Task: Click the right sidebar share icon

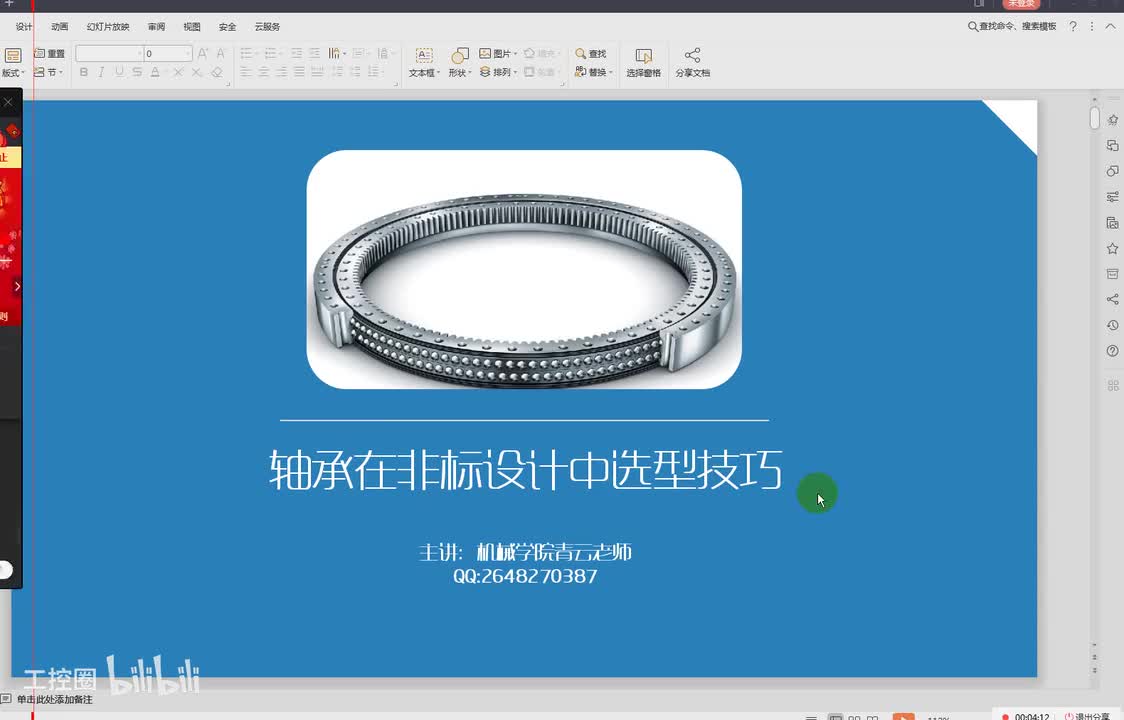Action: pyautogui.click(x=1113, y=299)
